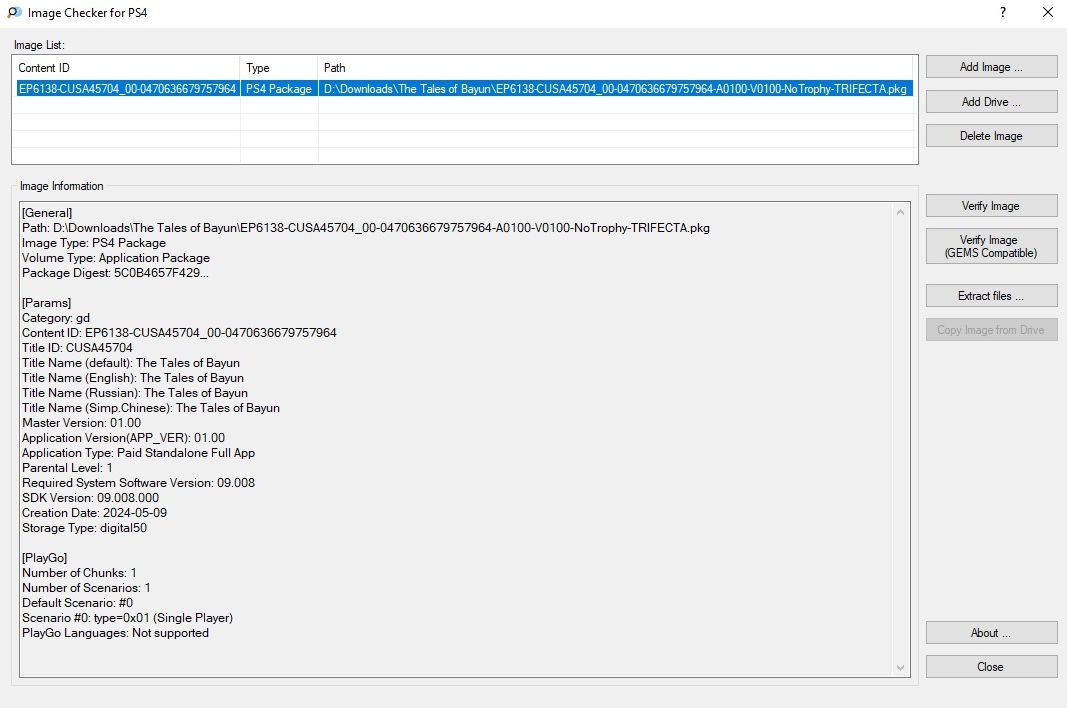The width and height of the screenshot is (1067, 708).
Task: Click Verify Image (GEMS Compatible) button
Action: coord(991,246)
